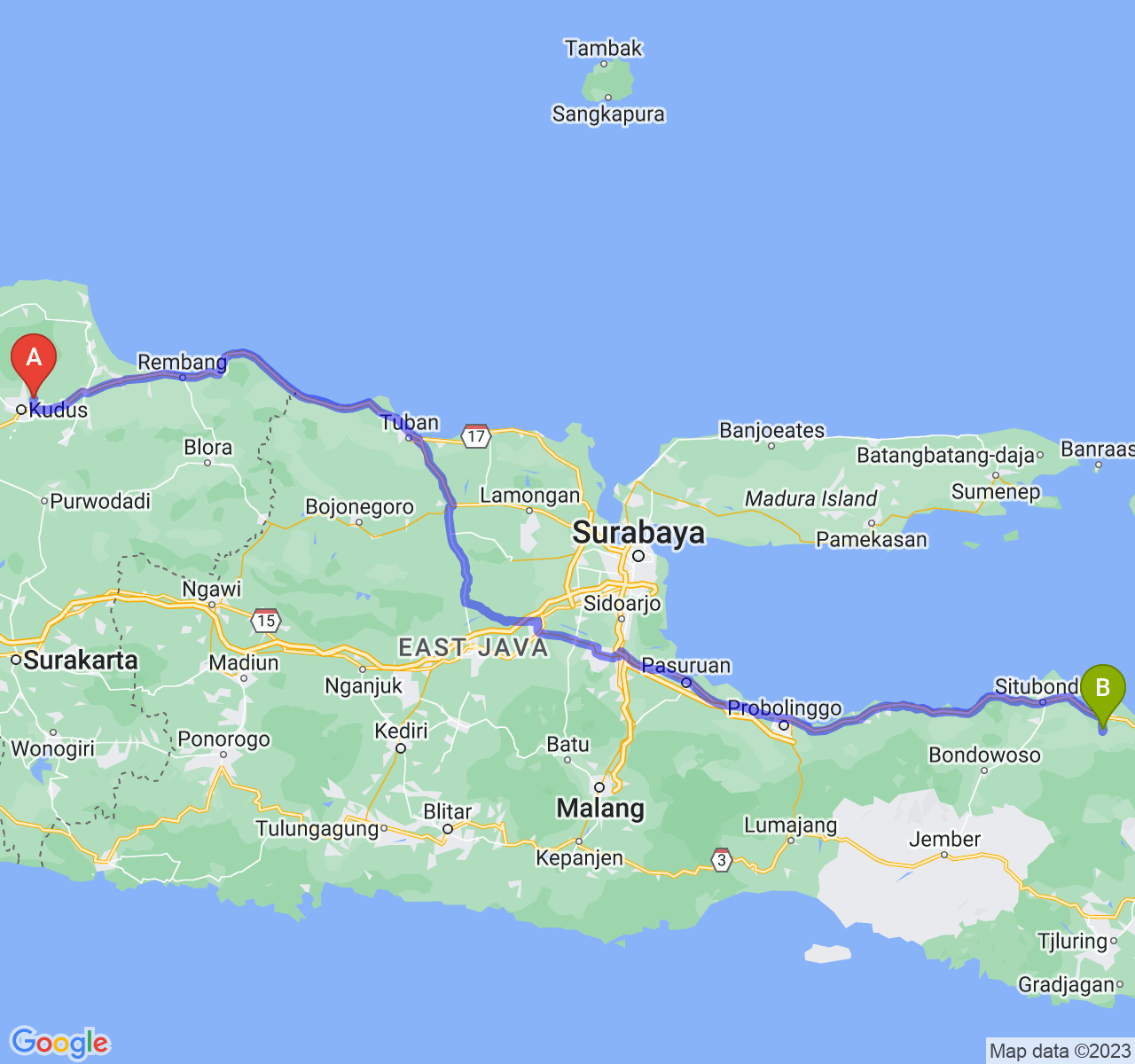Click the Nganjuk town label
This screenshot has width=1135, height=1064.
click(x=364, y=685)
